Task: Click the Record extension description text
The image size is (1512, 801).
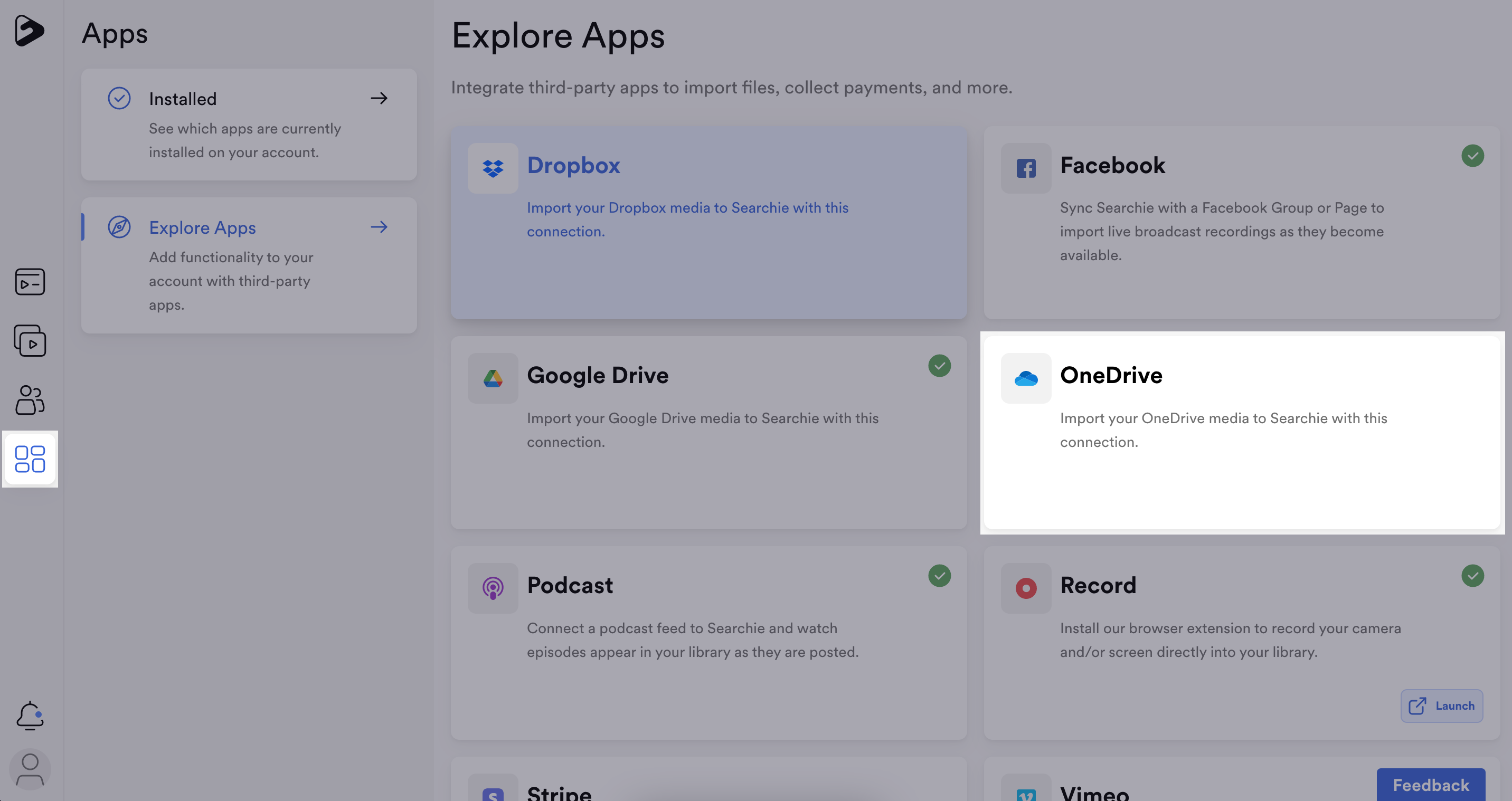Action: coord(1230,640)
